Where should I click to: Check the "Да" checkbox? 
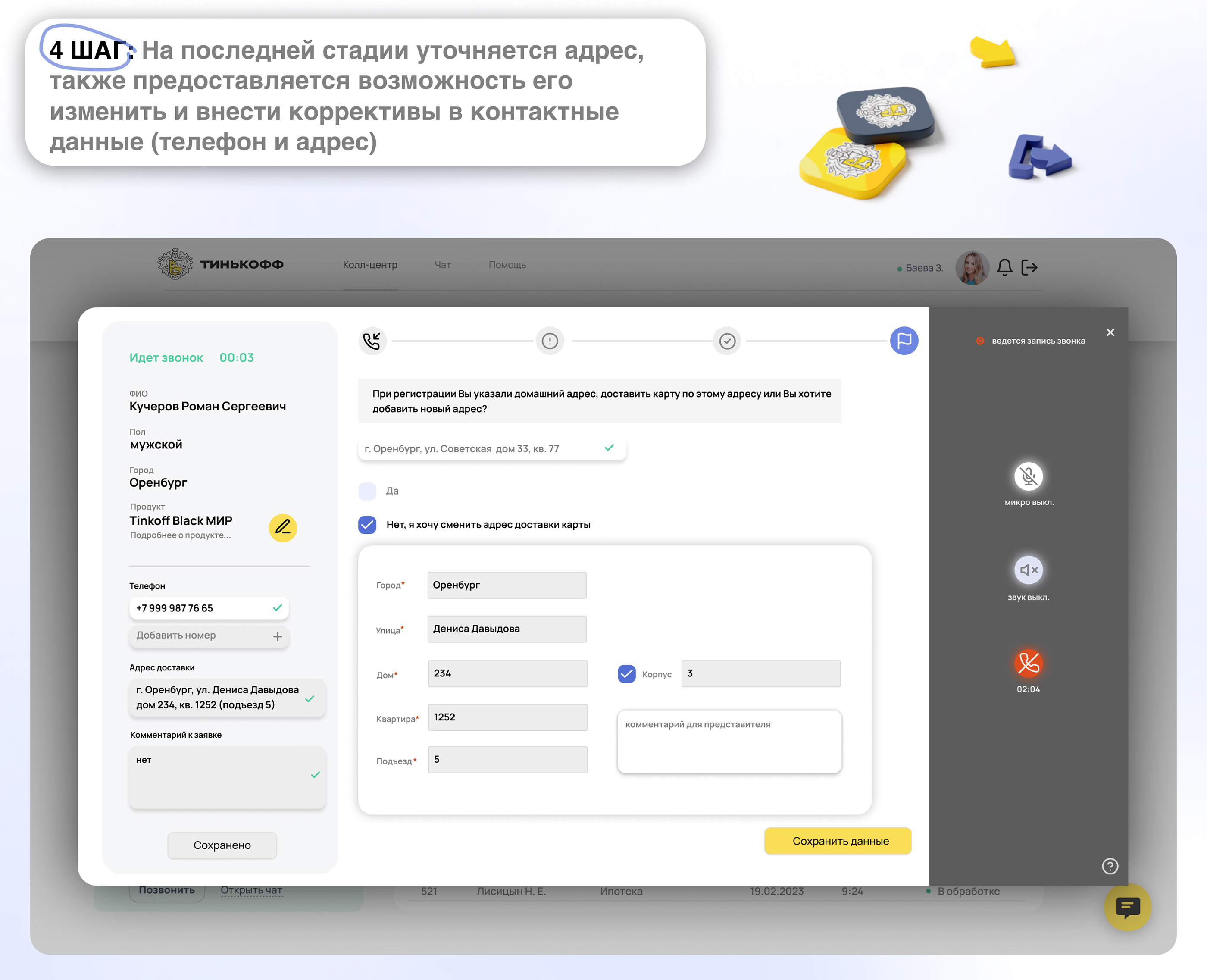pyautogui.click(x=367, y=491)
